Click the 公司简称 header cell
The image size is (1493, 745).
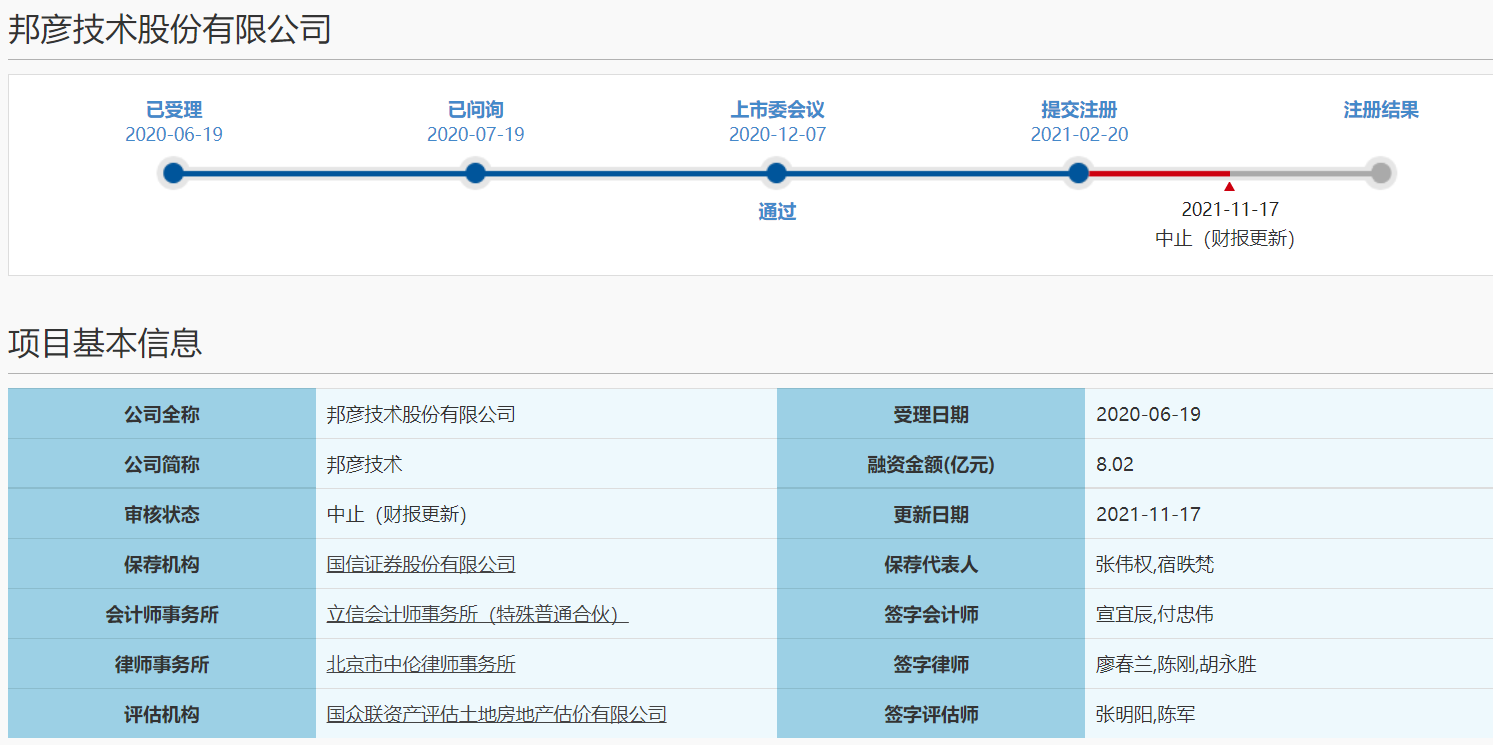[x=162, y=464]
